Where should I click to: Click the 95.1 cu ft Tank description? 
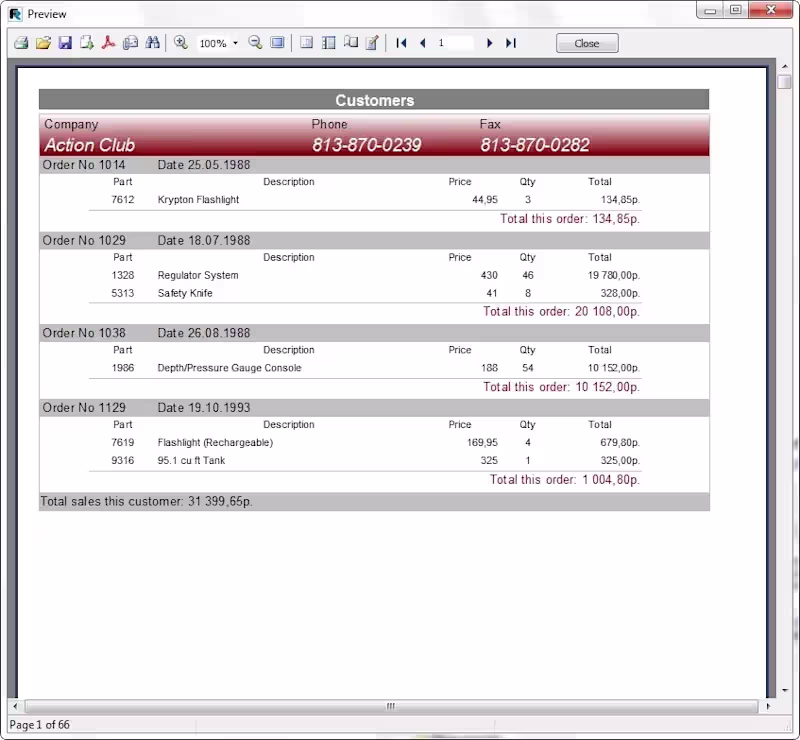[x=191, y=460]
